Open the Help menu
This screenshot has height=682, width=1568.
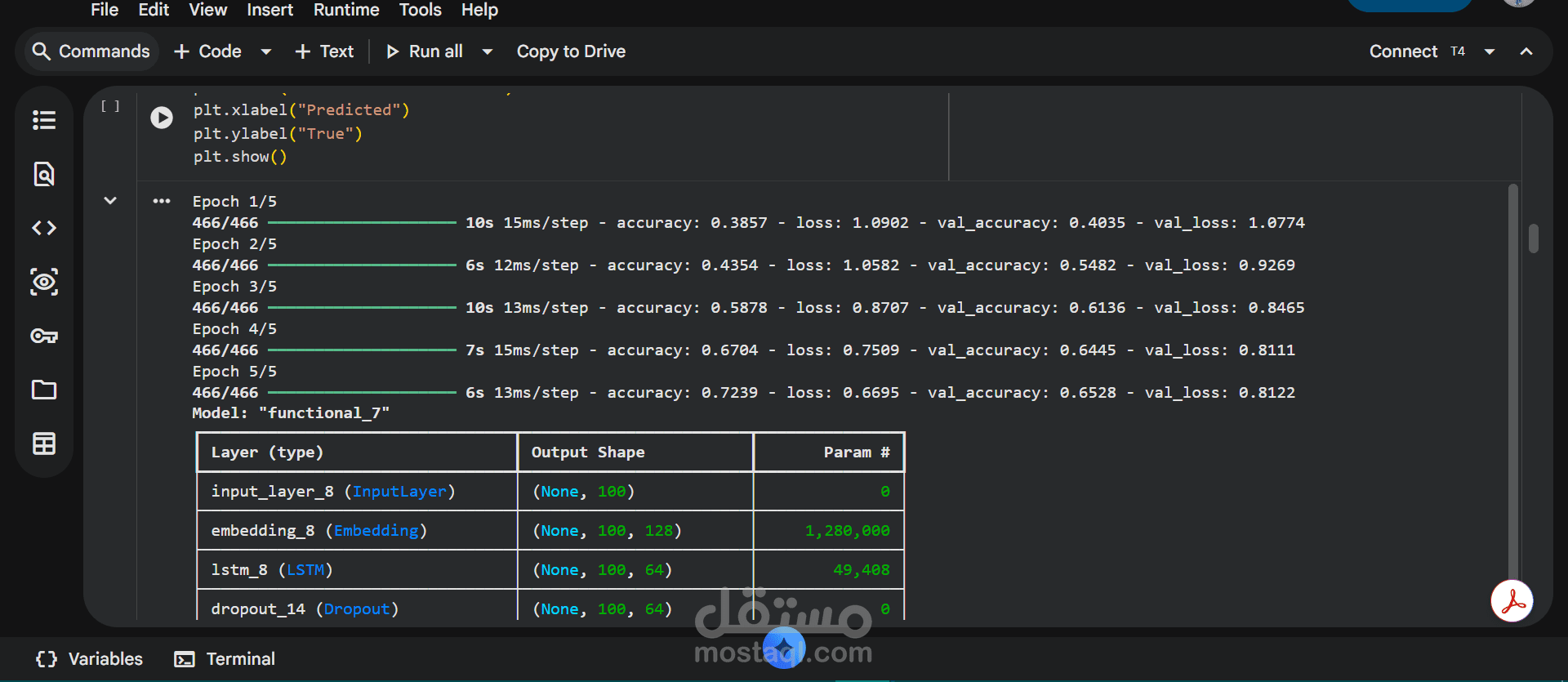(480, 10)
